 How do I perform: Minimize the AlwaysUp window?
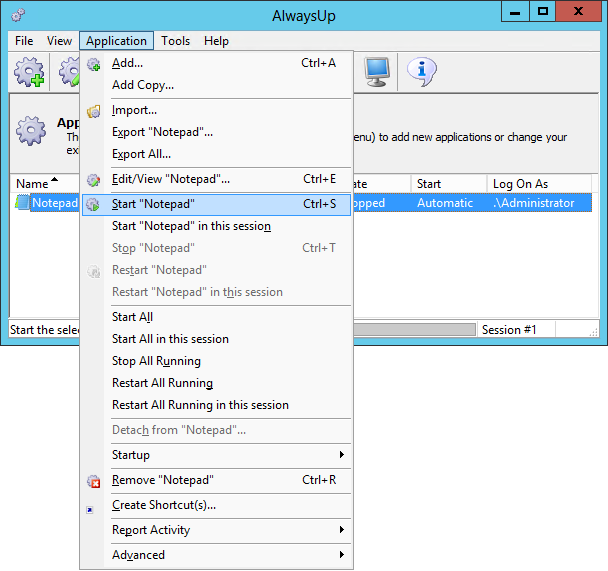pos(515,12)
